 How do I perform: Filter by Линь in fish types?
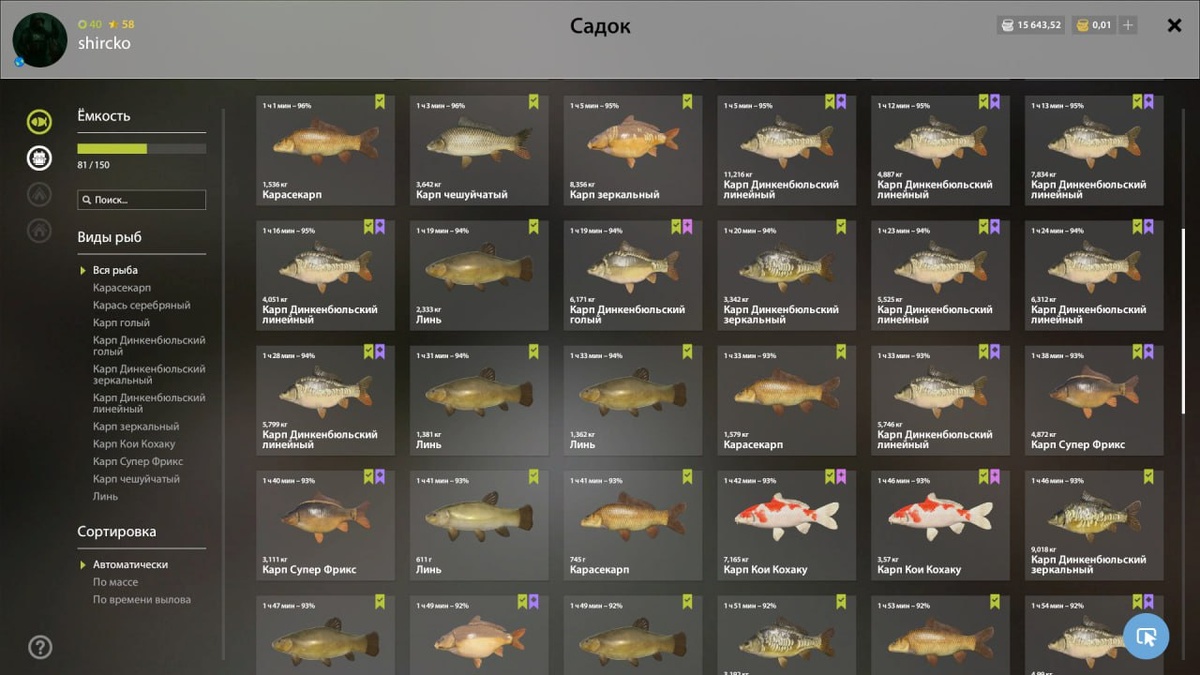[105, 496]
